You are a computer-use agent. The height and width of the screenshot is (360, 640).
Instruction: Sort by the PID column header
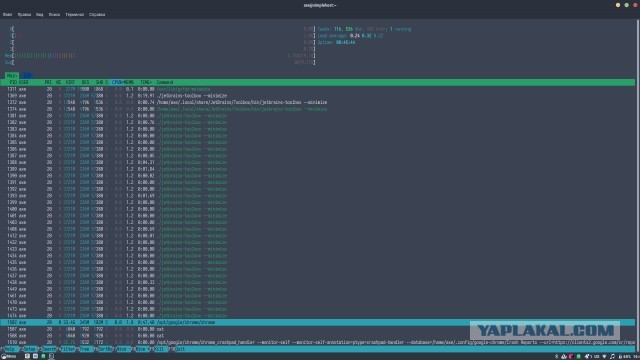point(13,82)
